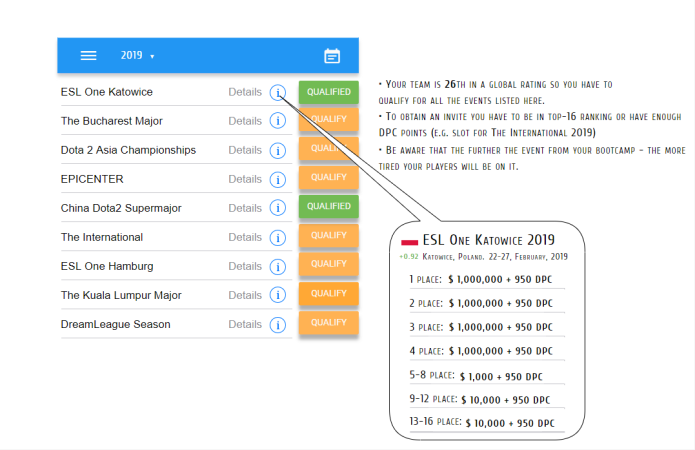Click the 1 place prize row
This screenshot has width=695, height=450.
click(487, 279)
